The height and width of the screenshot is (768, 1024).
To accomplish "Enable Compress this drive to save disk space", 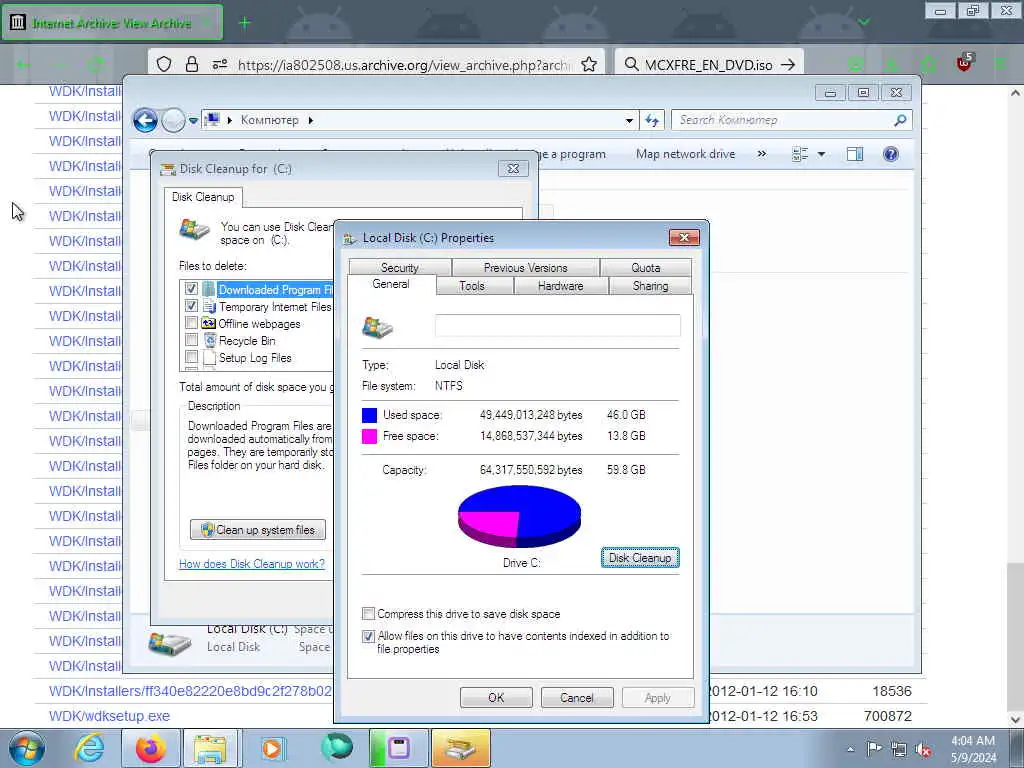I will pos(368,613).
